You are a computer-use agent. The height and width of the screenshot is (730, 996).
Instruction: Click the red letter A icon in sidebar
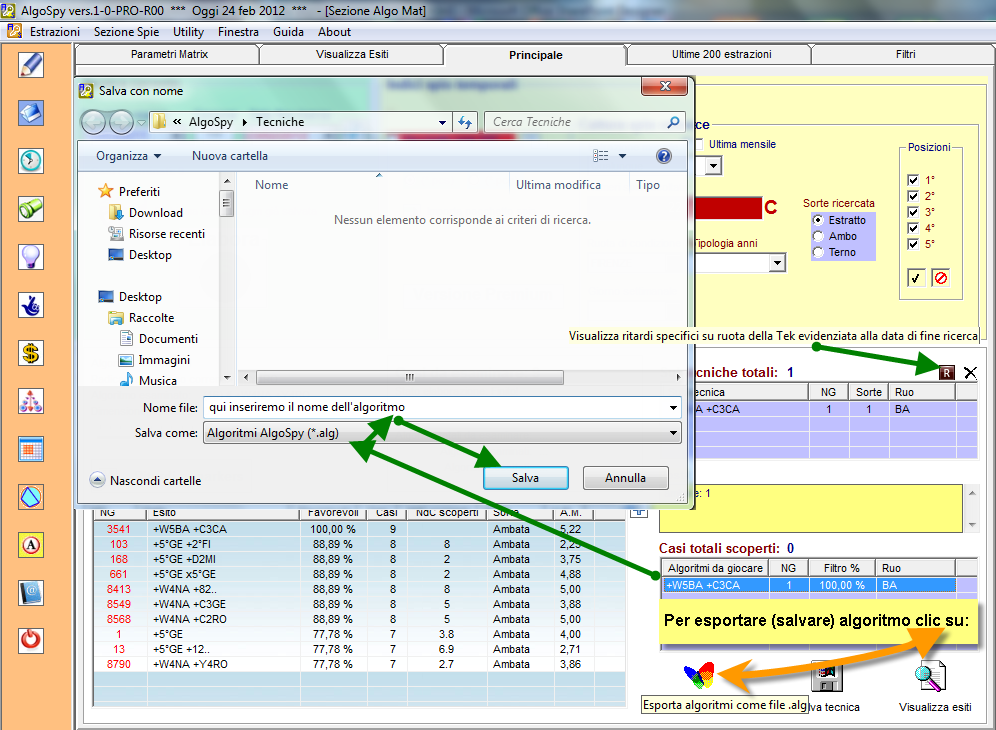tap(30, 545)
